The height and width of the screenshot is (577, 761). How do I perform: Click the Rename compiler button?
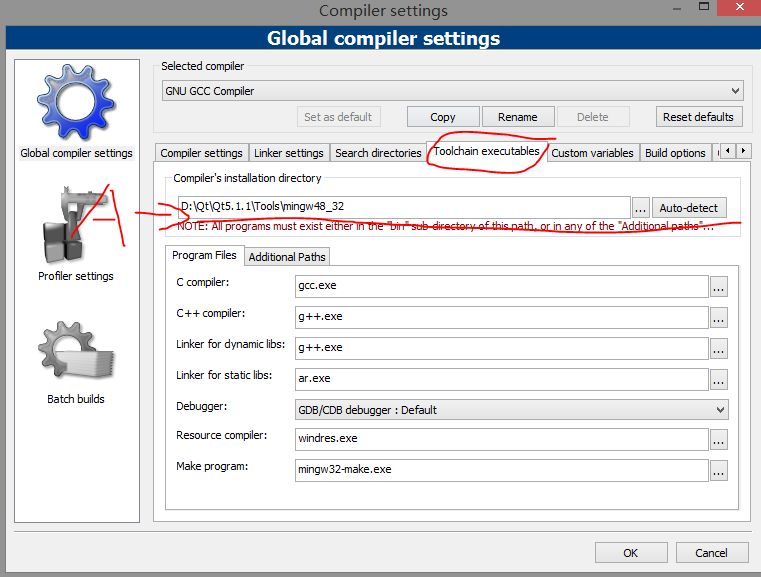517,117
